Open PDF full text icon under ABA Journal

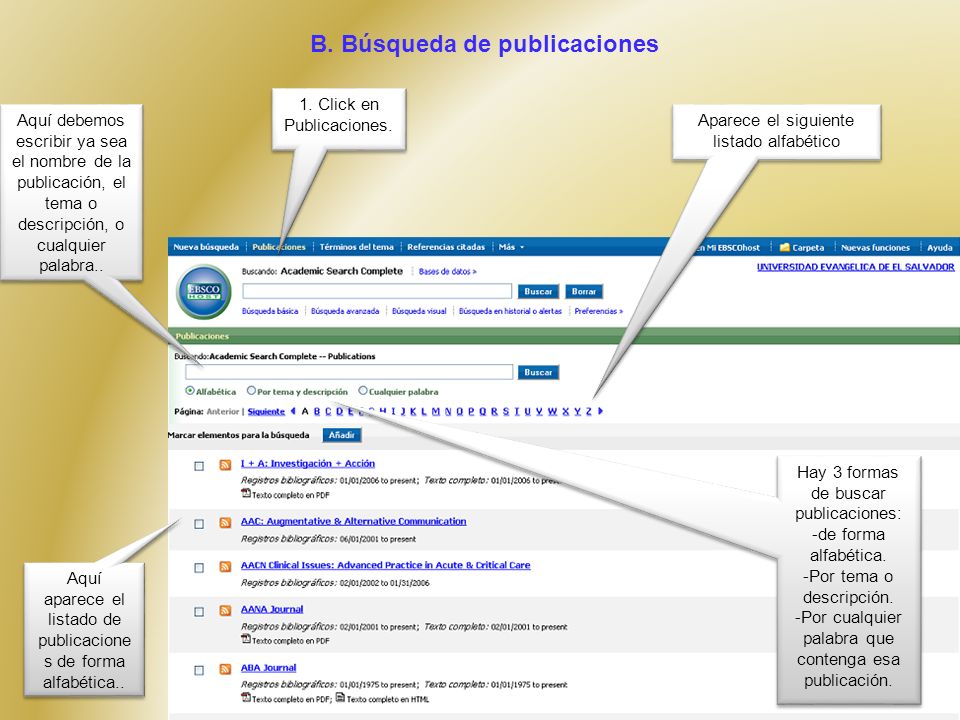246,697
